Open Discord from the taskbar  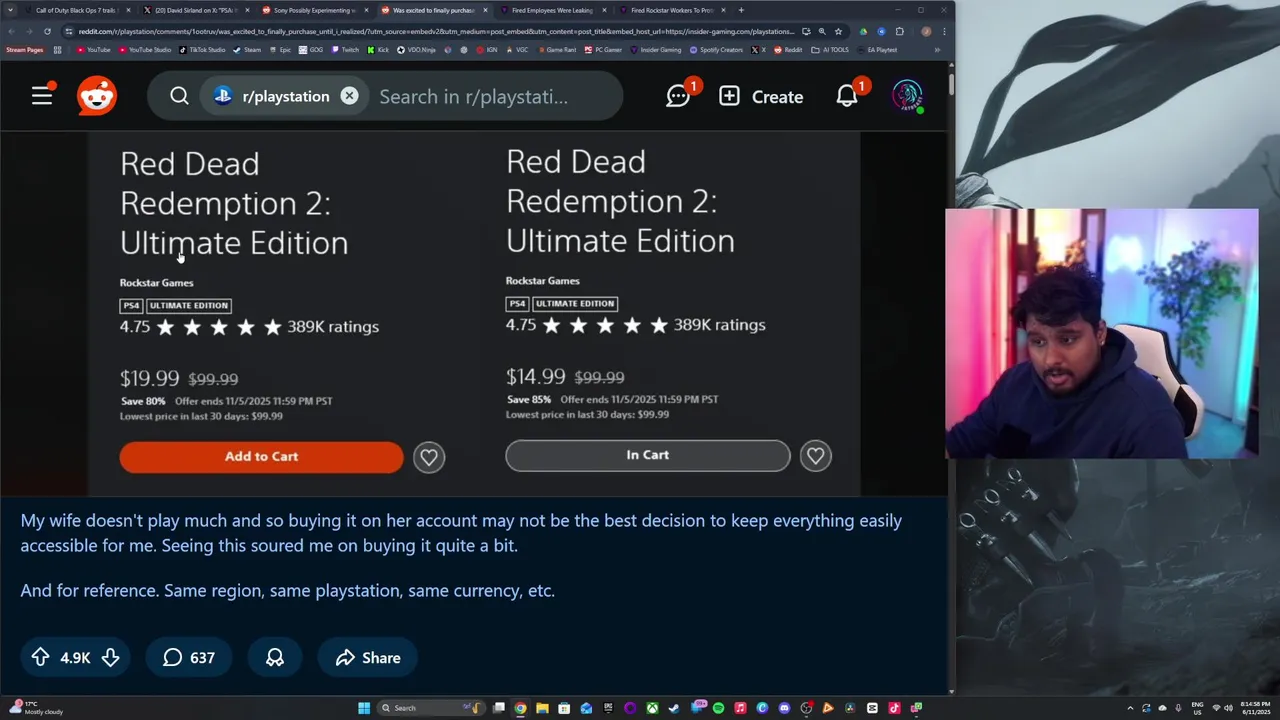tap(784, 708)
